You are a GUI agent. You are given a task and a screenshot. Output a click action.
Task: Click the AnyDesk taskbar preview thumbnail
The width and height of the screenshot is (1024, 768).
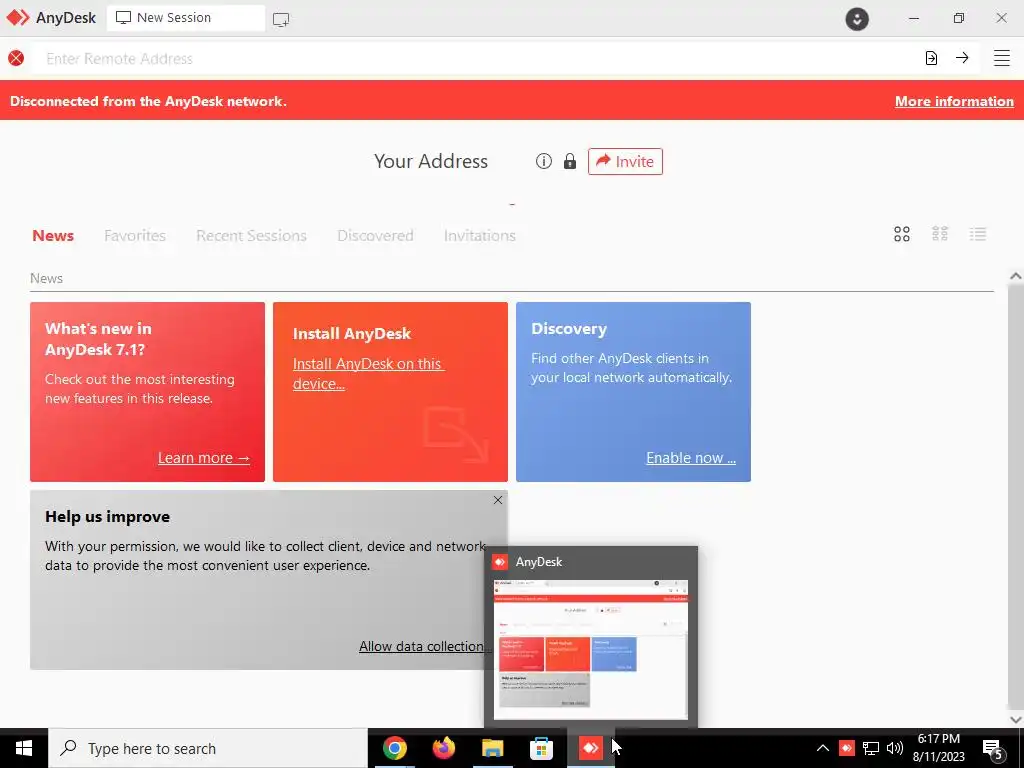click(x=590, y=649)
